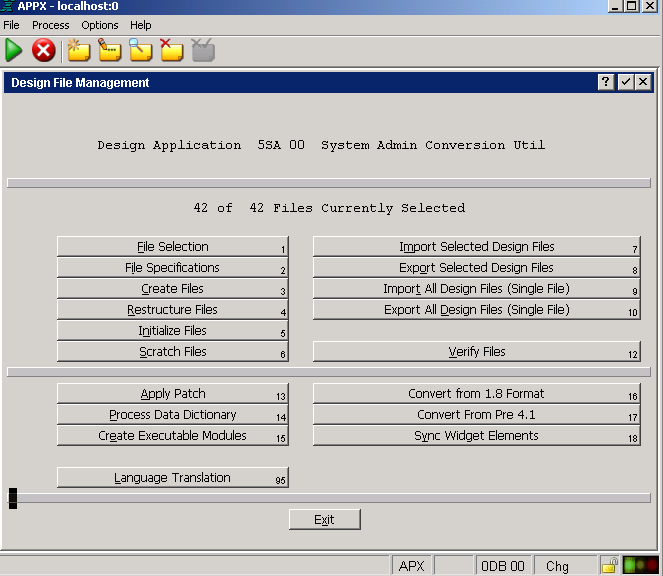Screen dimensions: 663x576
Task: Click the checkmark in Design File Management title
Action: [626, 82]
